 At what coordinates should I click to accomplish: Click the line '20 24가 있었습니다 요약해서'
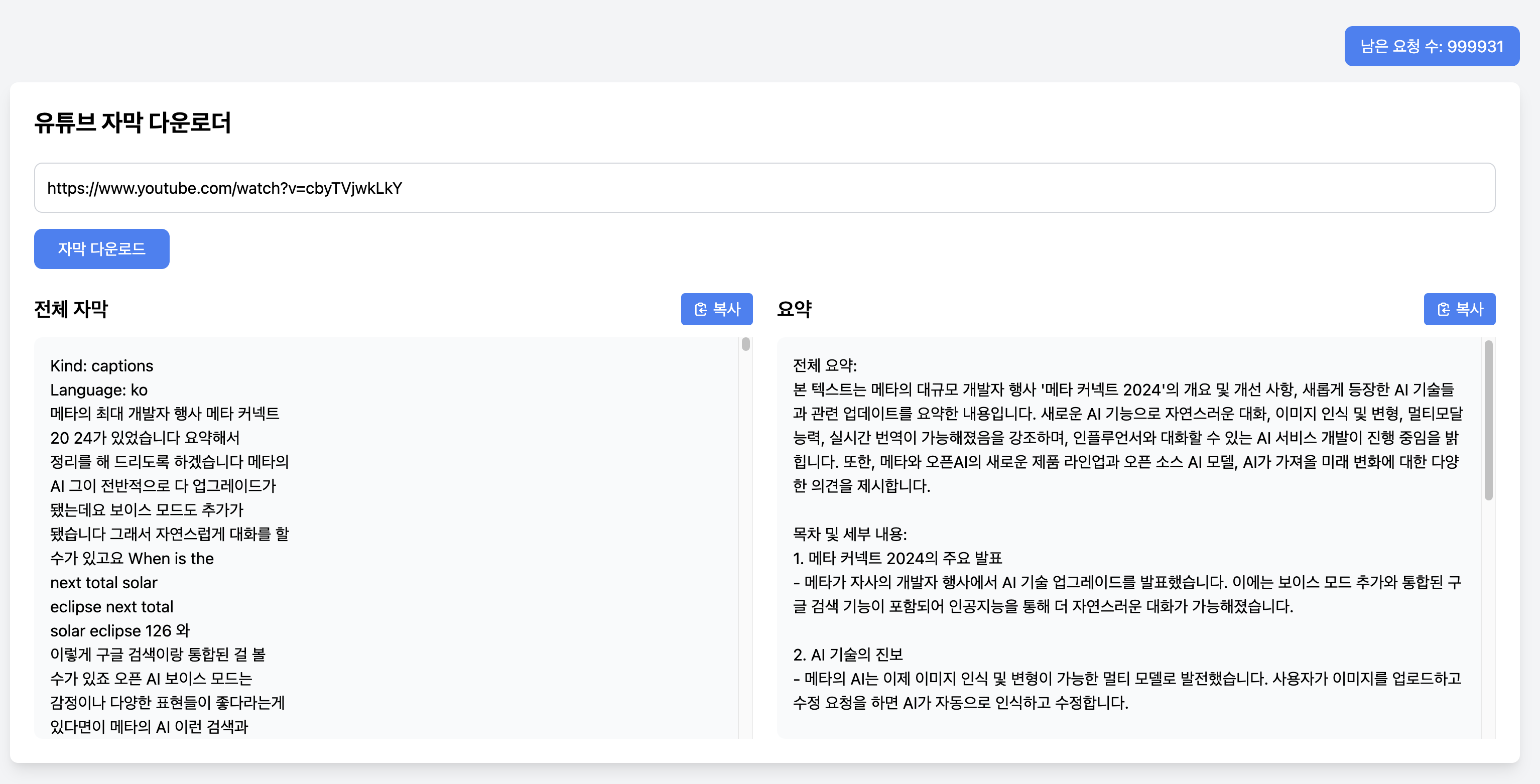(x=145, y=437)
